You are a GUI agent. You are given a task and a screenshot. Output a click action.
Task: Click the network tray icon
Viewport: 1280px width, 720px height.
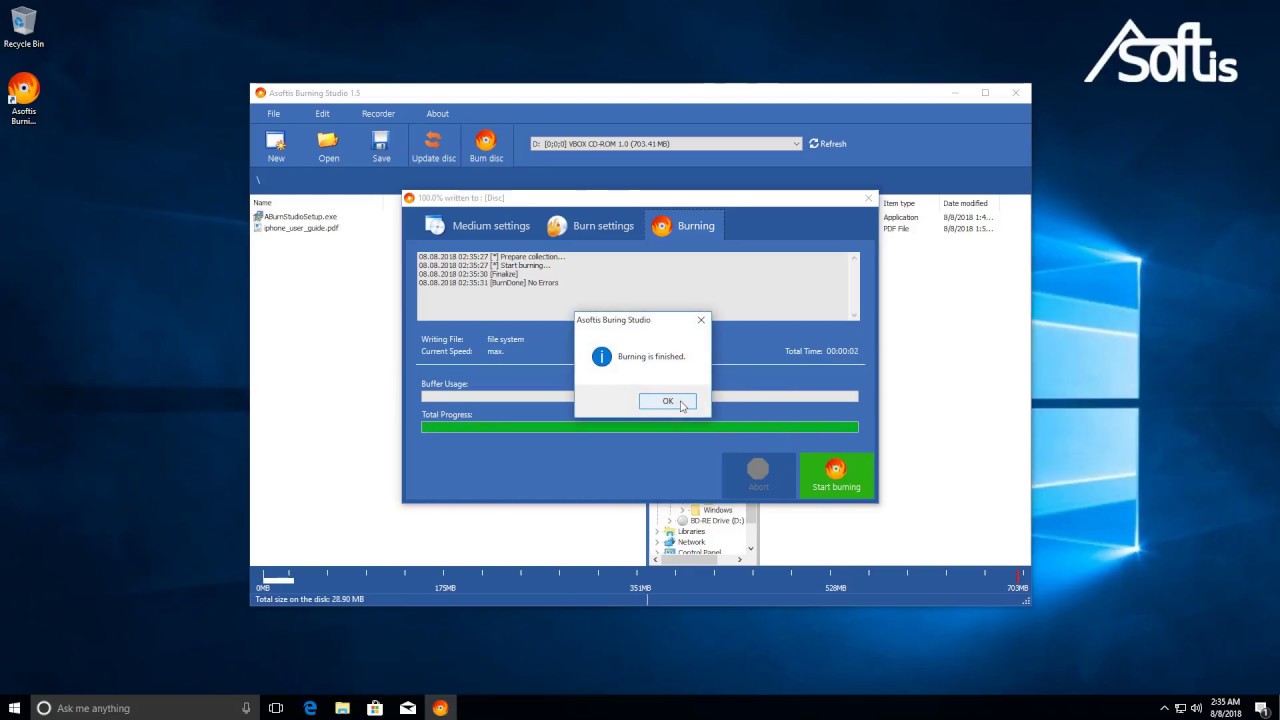click(1181, 708)
